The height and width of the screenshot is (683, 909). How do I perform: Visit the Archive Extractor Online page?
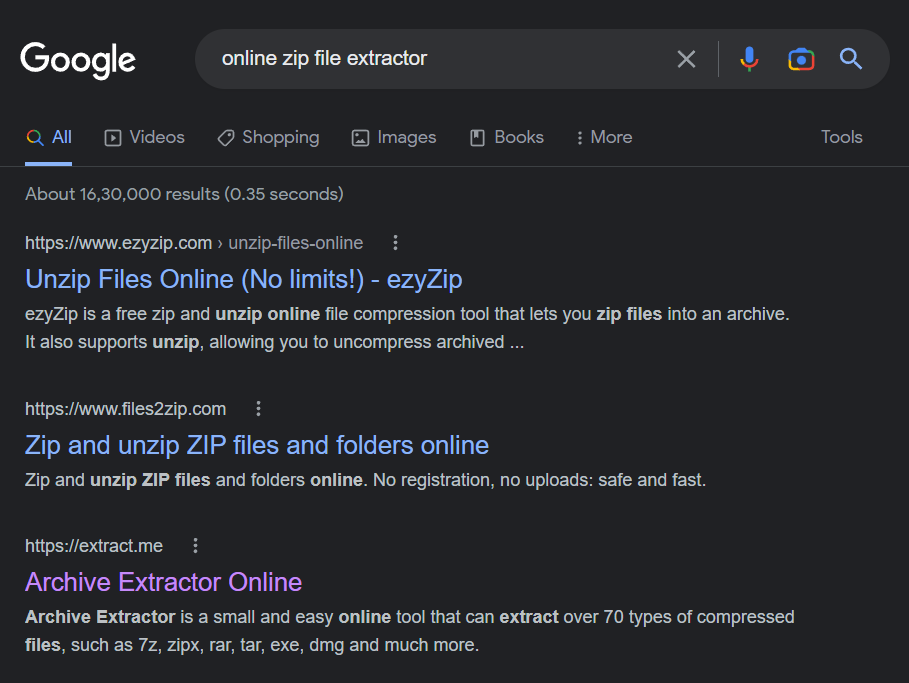pyautogui.click(x=163, y=582)
